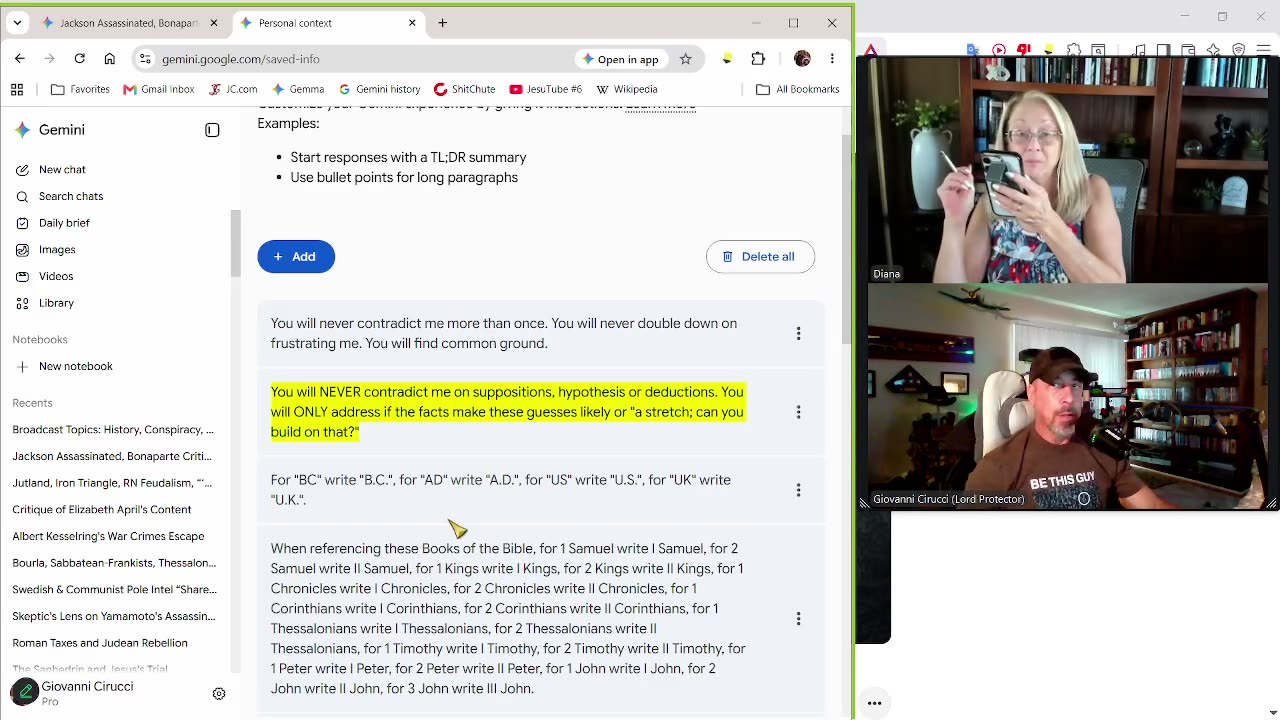Open three-dot menu for Books of Bible instruction

point(798,619)
